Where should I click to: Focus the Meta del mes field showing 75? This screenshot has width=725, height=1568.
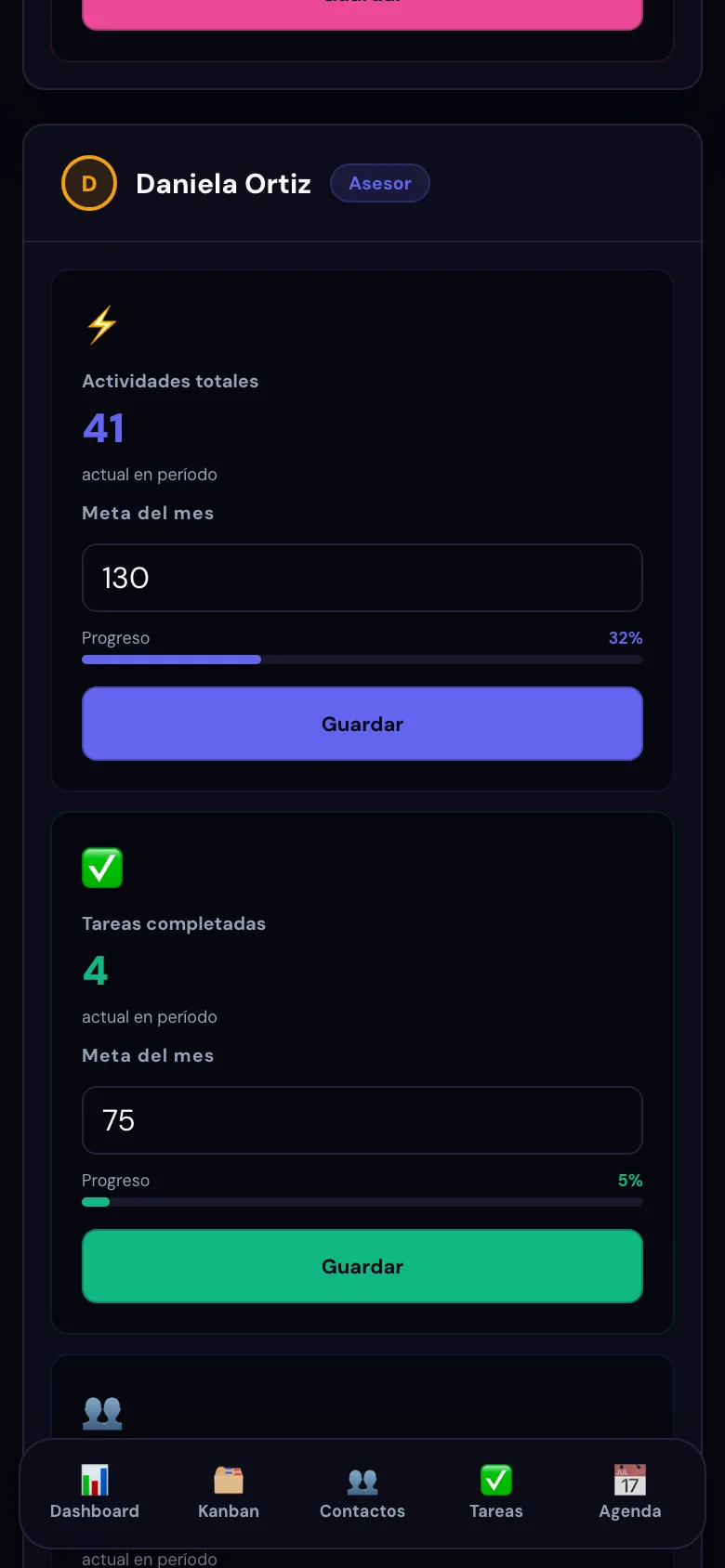[362, 1120]
